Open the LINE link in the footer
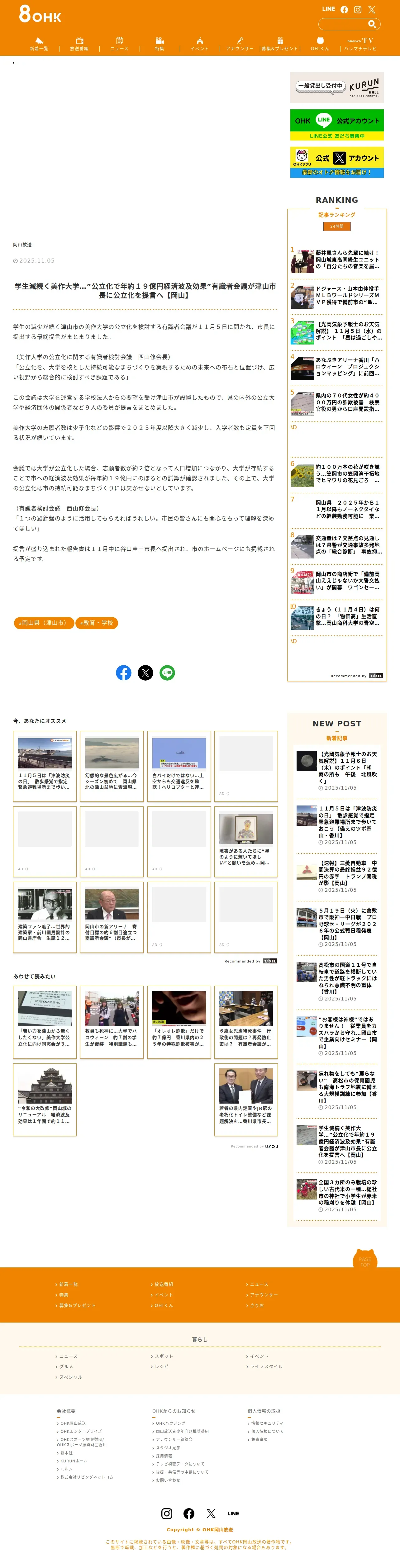 [233, 1513]
